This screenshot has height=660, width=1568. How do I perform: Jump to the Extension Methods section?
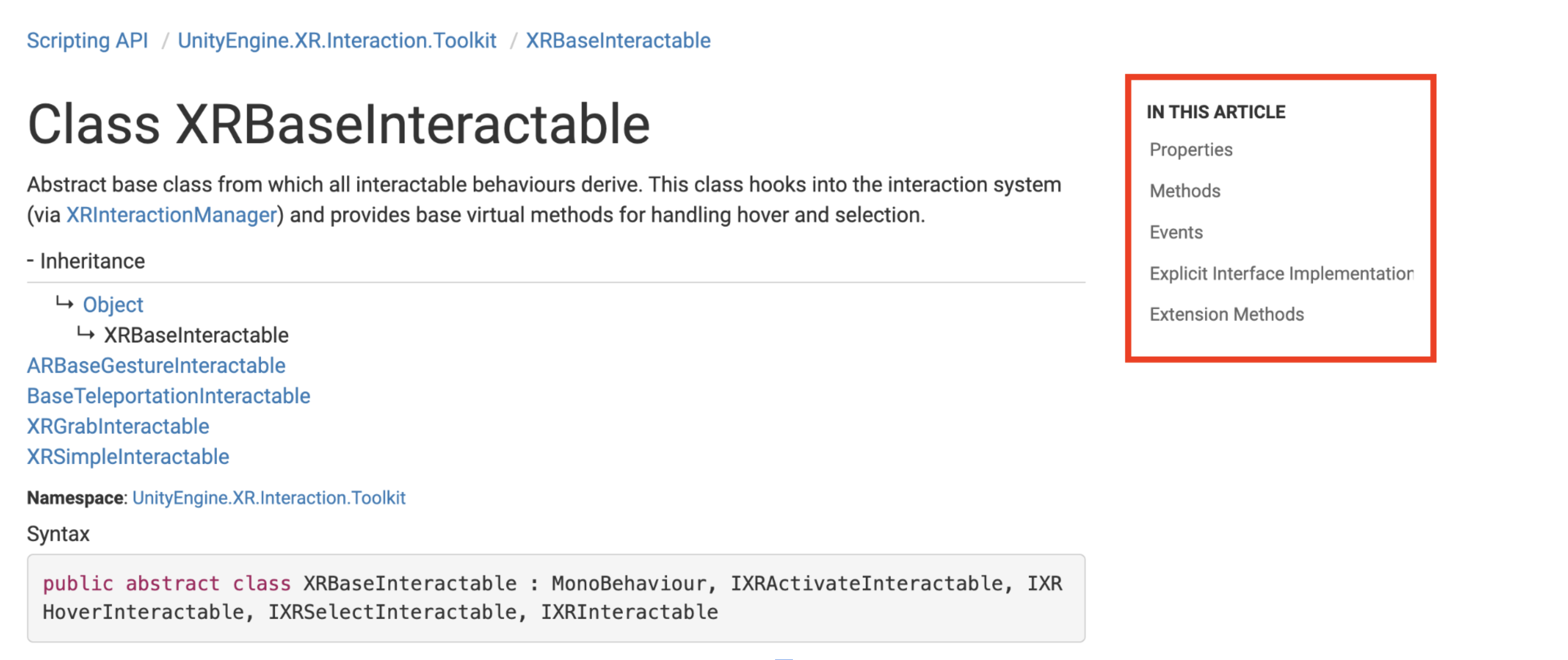[x=1226, y=314]
